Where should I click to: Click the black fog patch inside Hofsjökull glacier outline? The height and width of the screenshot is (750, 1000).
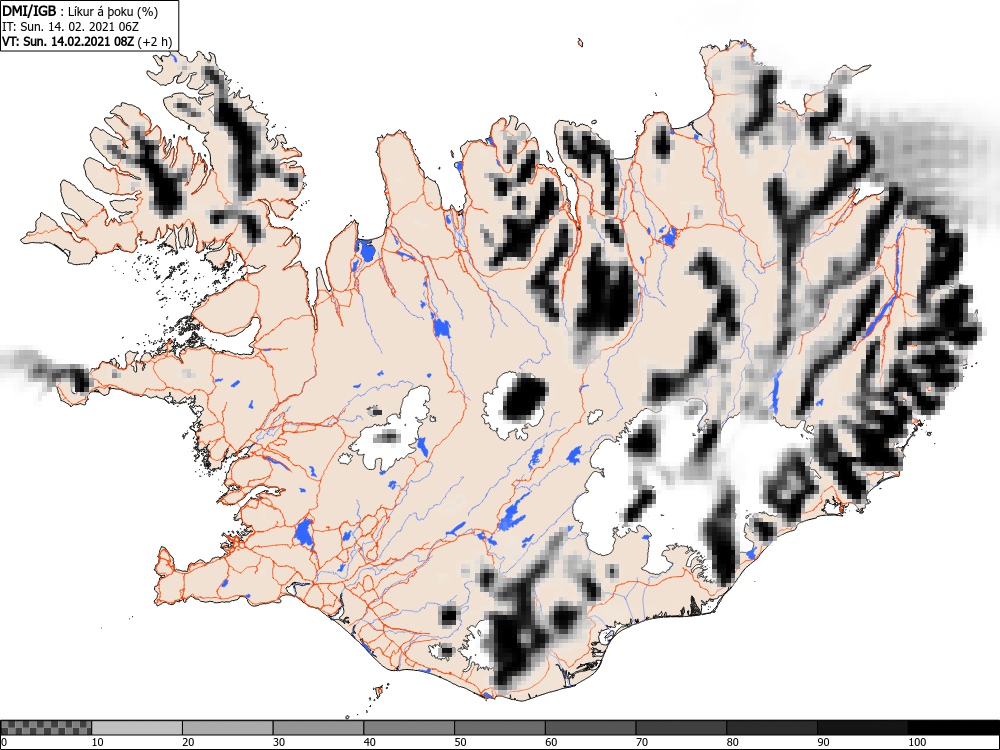525,399
